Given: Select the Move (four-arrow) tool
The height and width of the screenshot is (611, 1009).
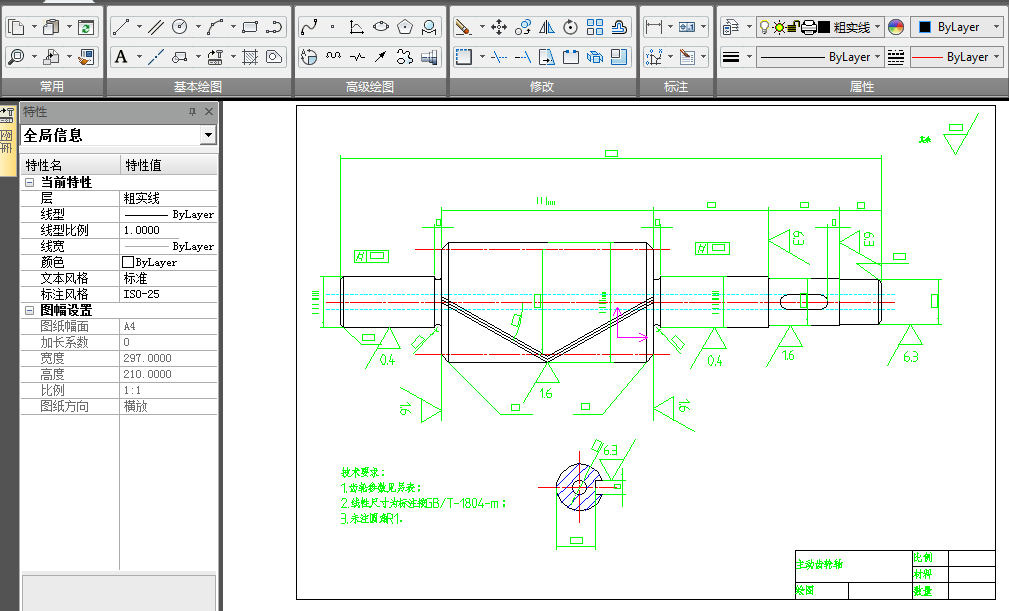Looking at the screenshot, I should pos(499,27).
